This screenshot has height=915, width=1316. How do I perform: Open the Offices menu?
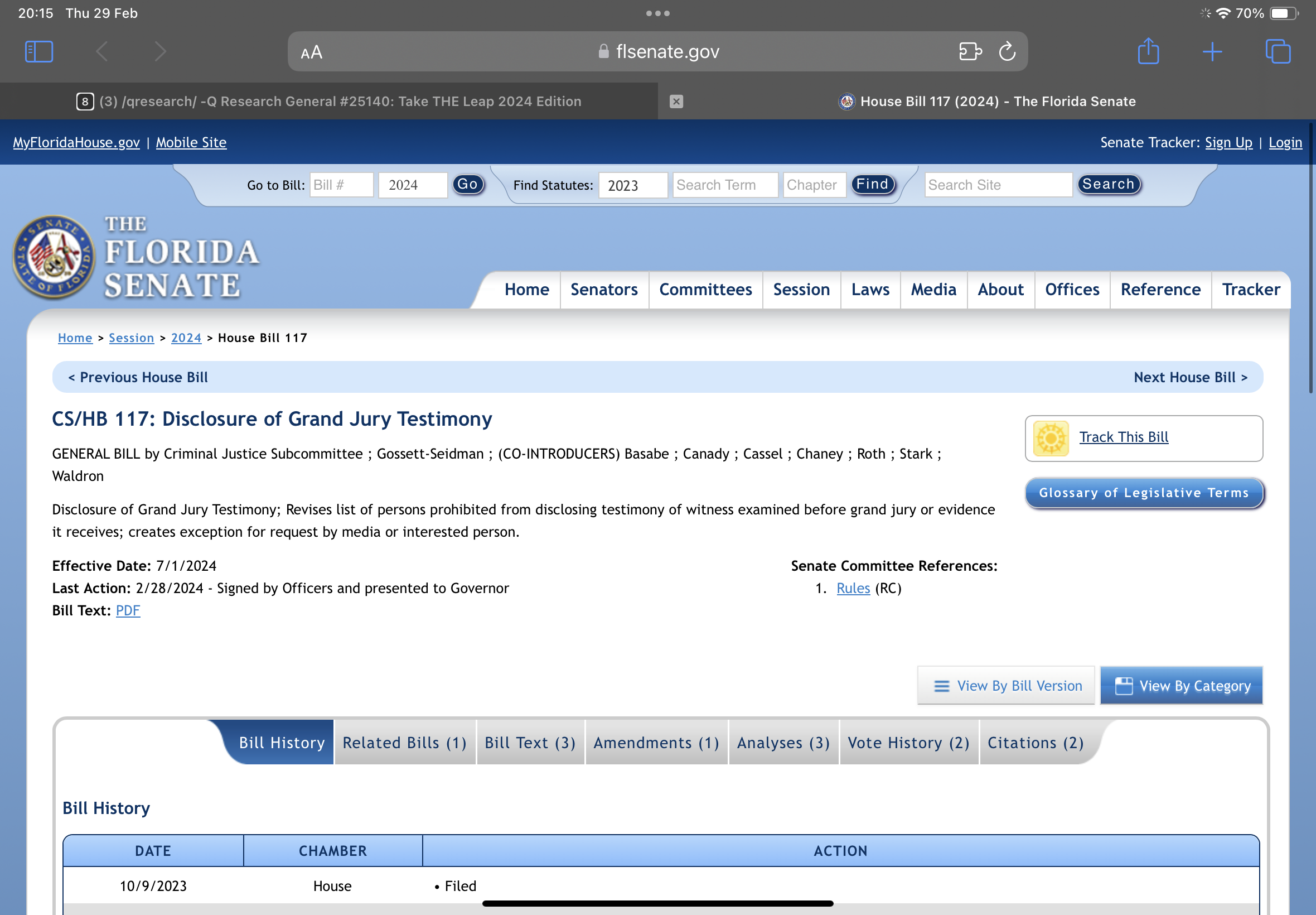tap(1072, 290)
